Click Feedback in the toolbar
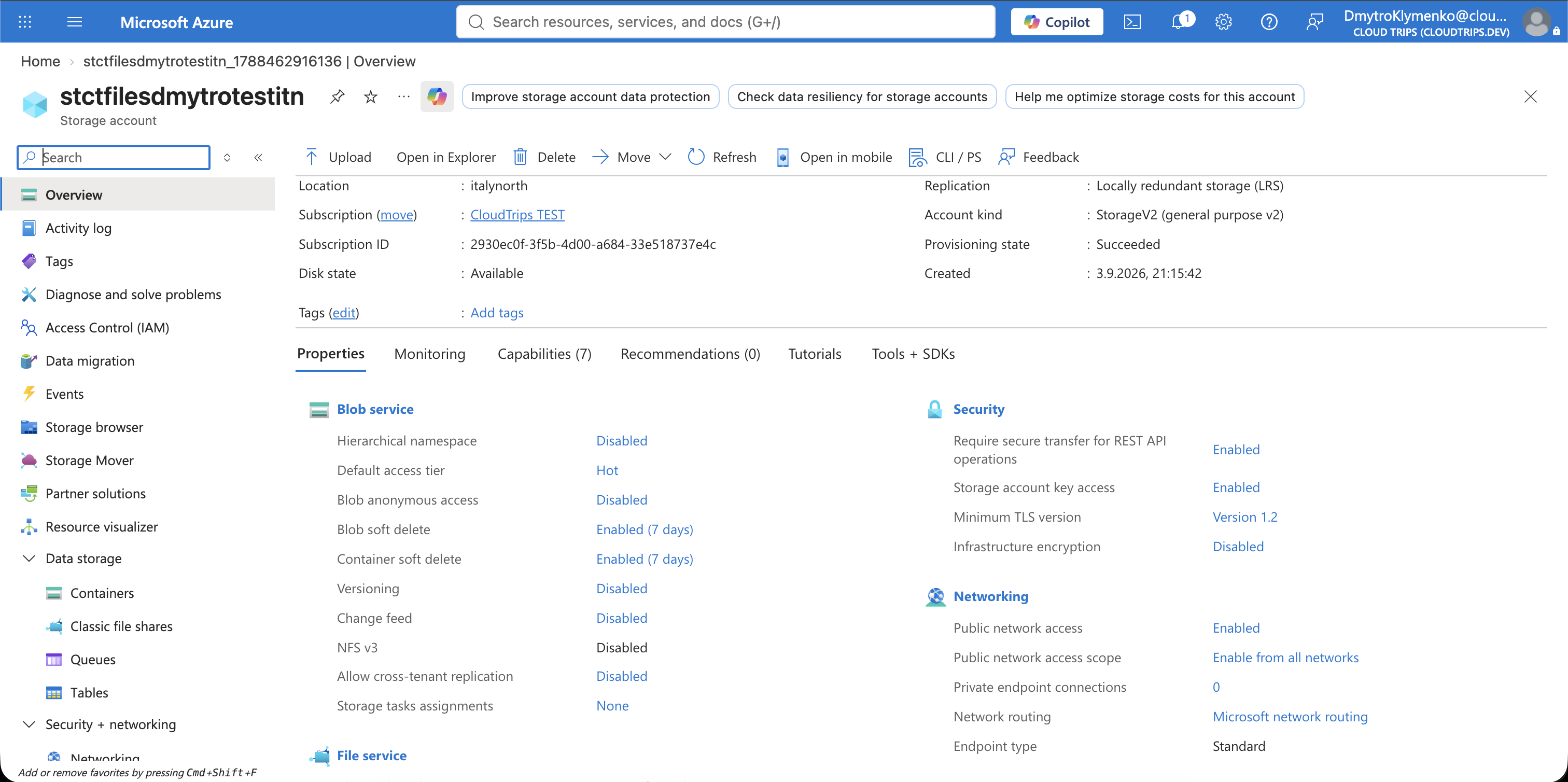Screen dimensions: 1568x782 [x=1039, y=157]
